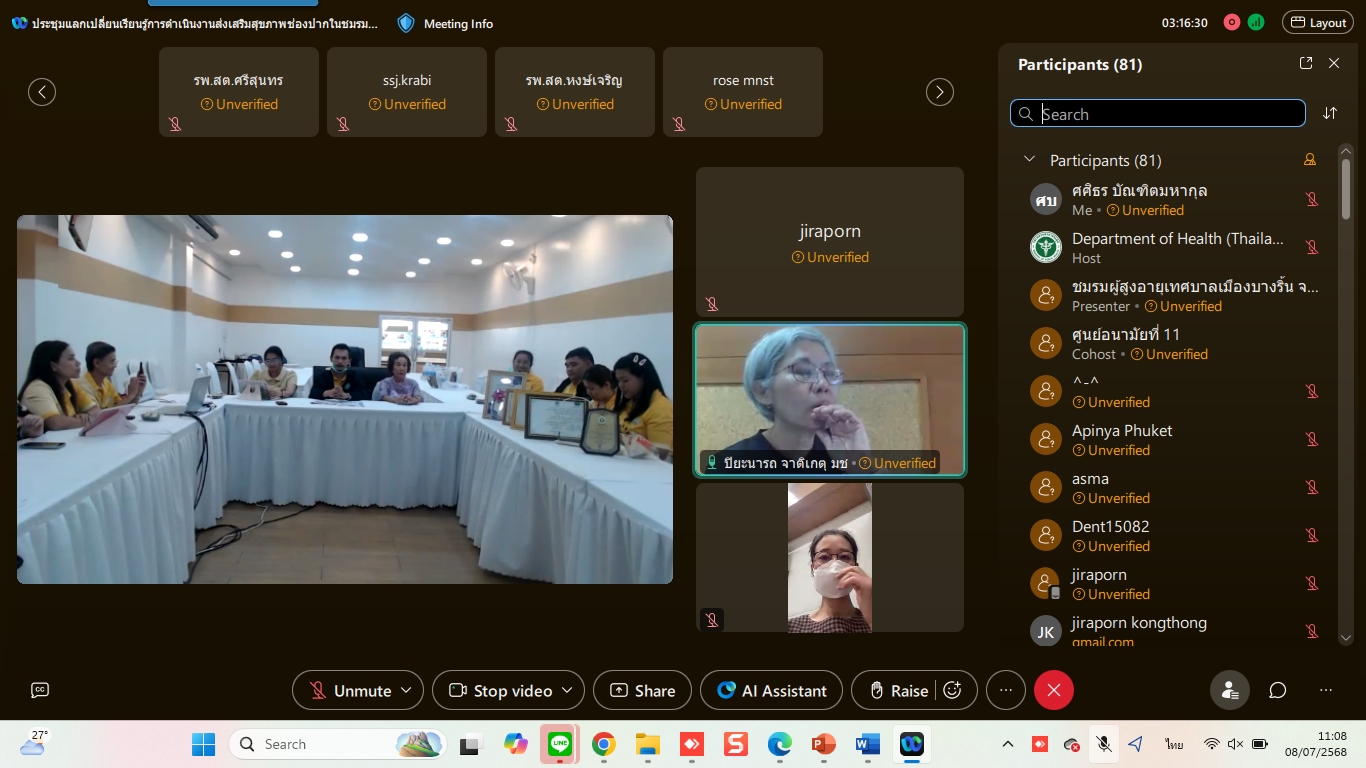Raise your hand
This screenshot has width=1366, height=768.
897,690
